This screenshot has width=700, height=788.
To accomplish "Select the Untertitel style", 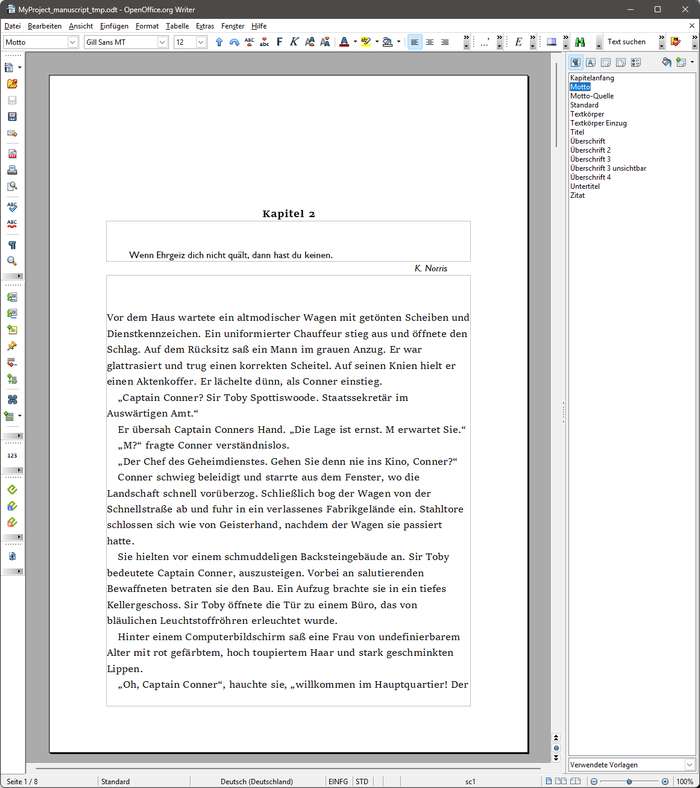I will coord(585,186).
